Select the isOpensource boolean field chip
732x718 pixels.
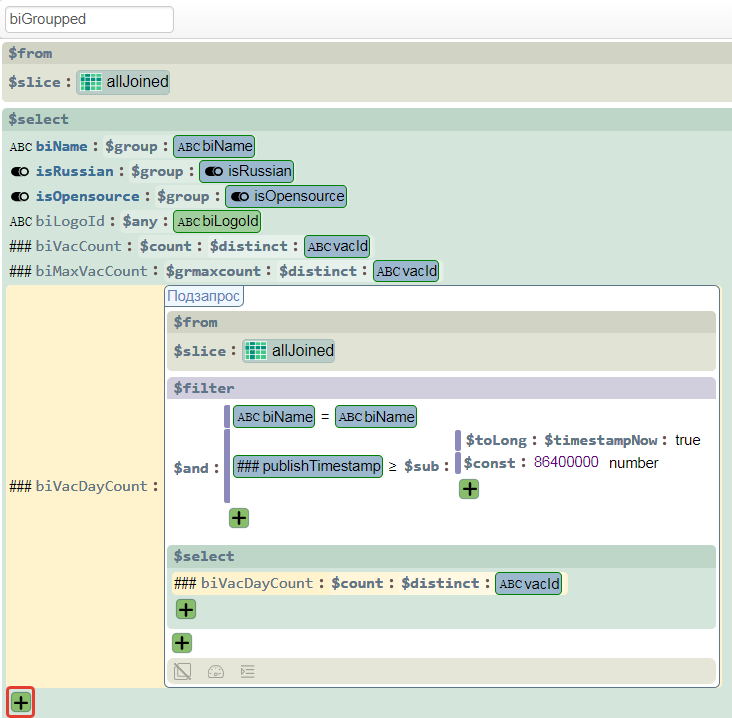pos(285,196)
